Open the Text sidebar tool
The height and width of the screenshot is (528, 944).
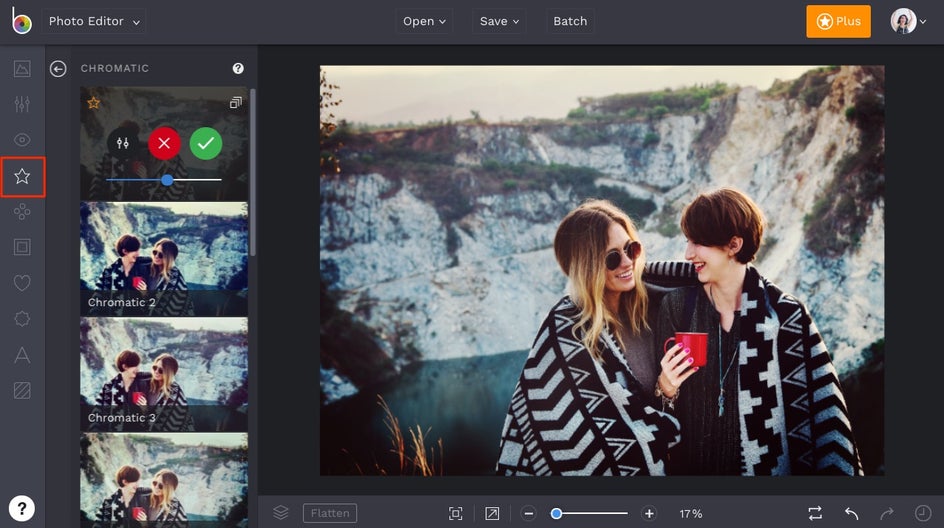click(x=22, y=355)
